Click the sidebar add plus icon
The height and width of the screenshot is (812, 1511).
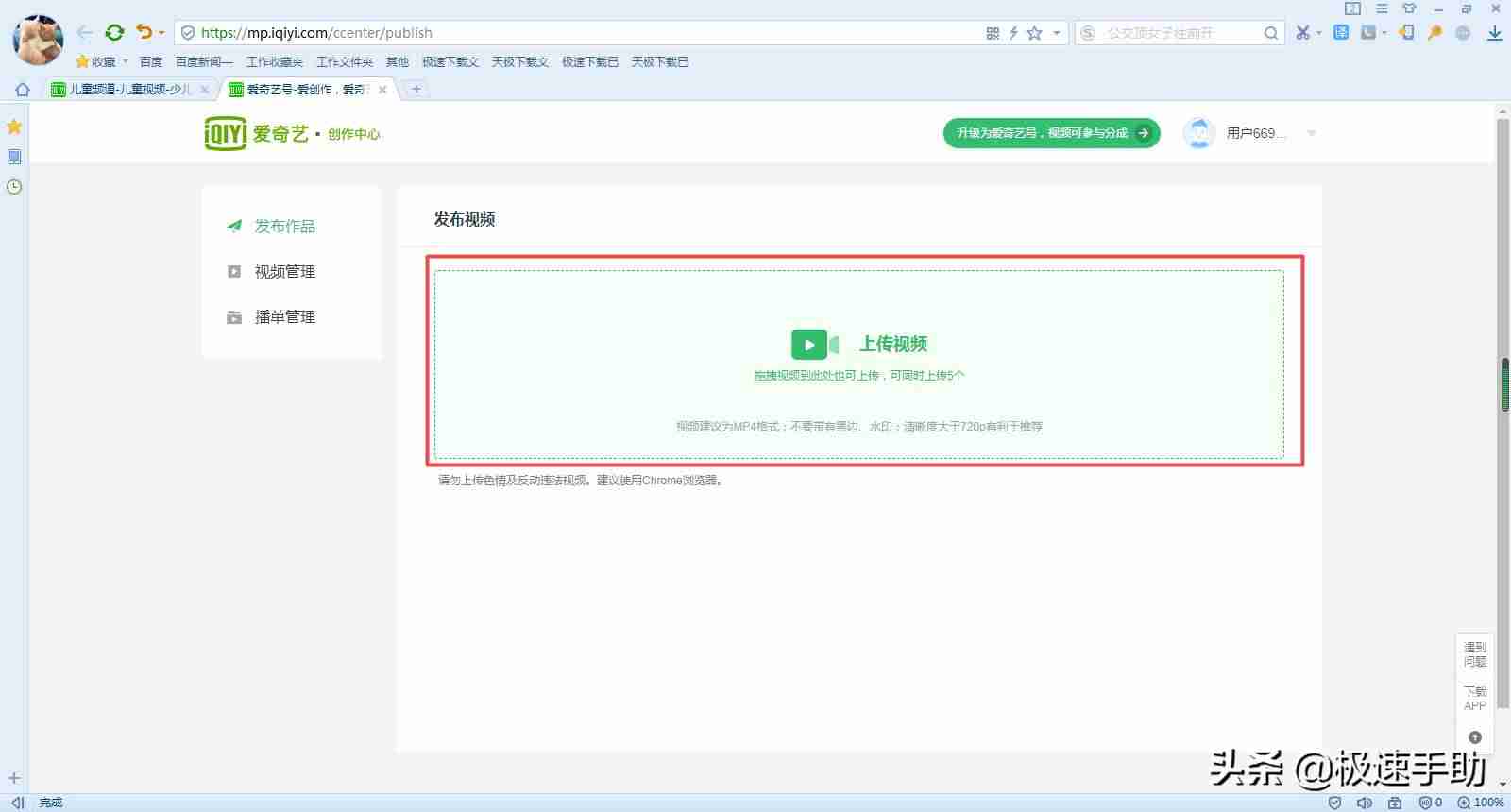pyautogui.click(x=14, y=778)
